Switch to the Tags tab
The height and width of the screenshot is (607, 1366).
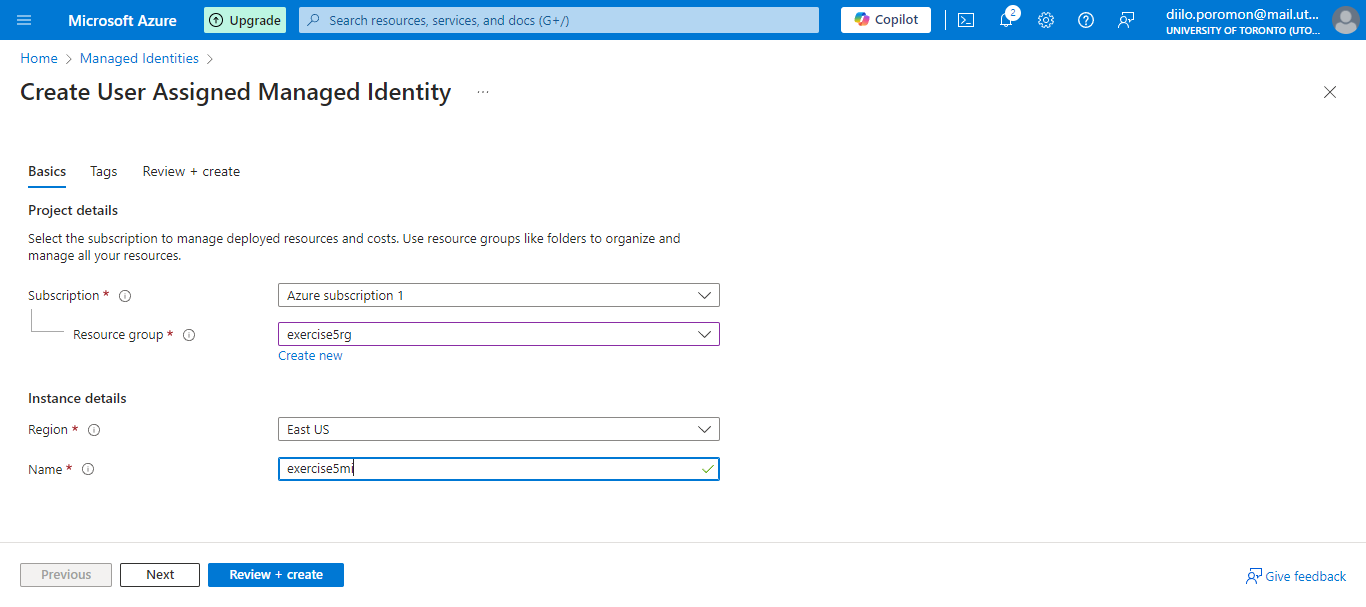[103, 171]
